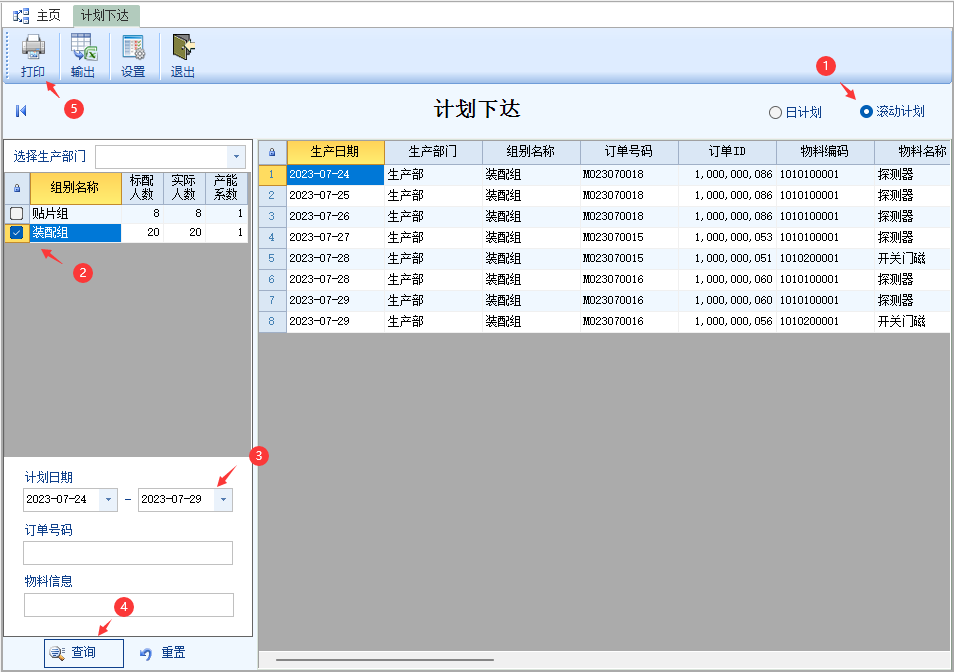
Task: Click the Print (打印) toolbar icon
Action: (33, 56)
